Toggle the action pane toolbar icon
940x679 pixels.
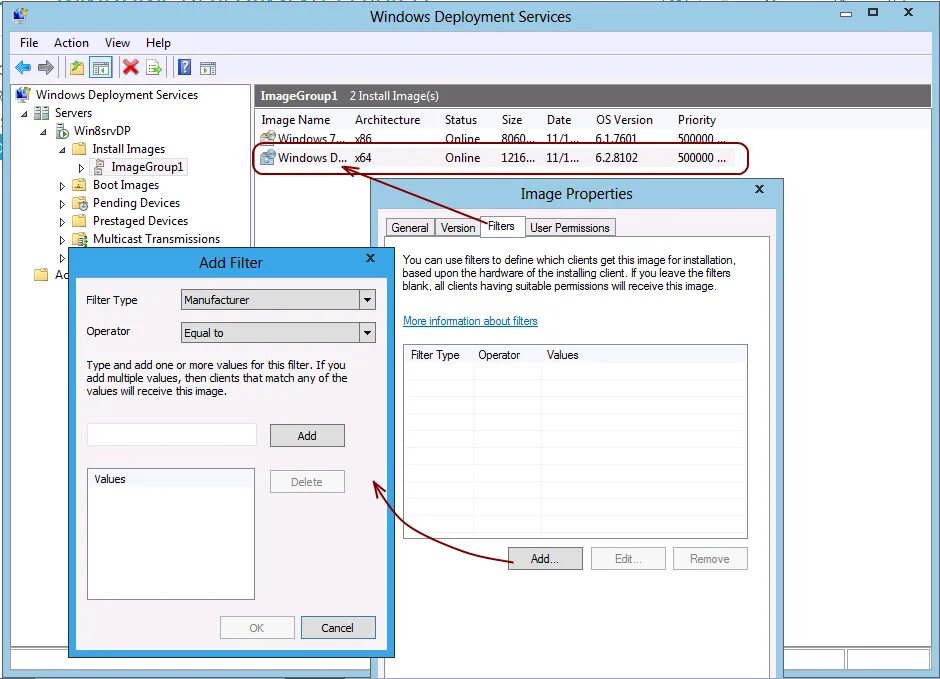[x=208, y=68]
